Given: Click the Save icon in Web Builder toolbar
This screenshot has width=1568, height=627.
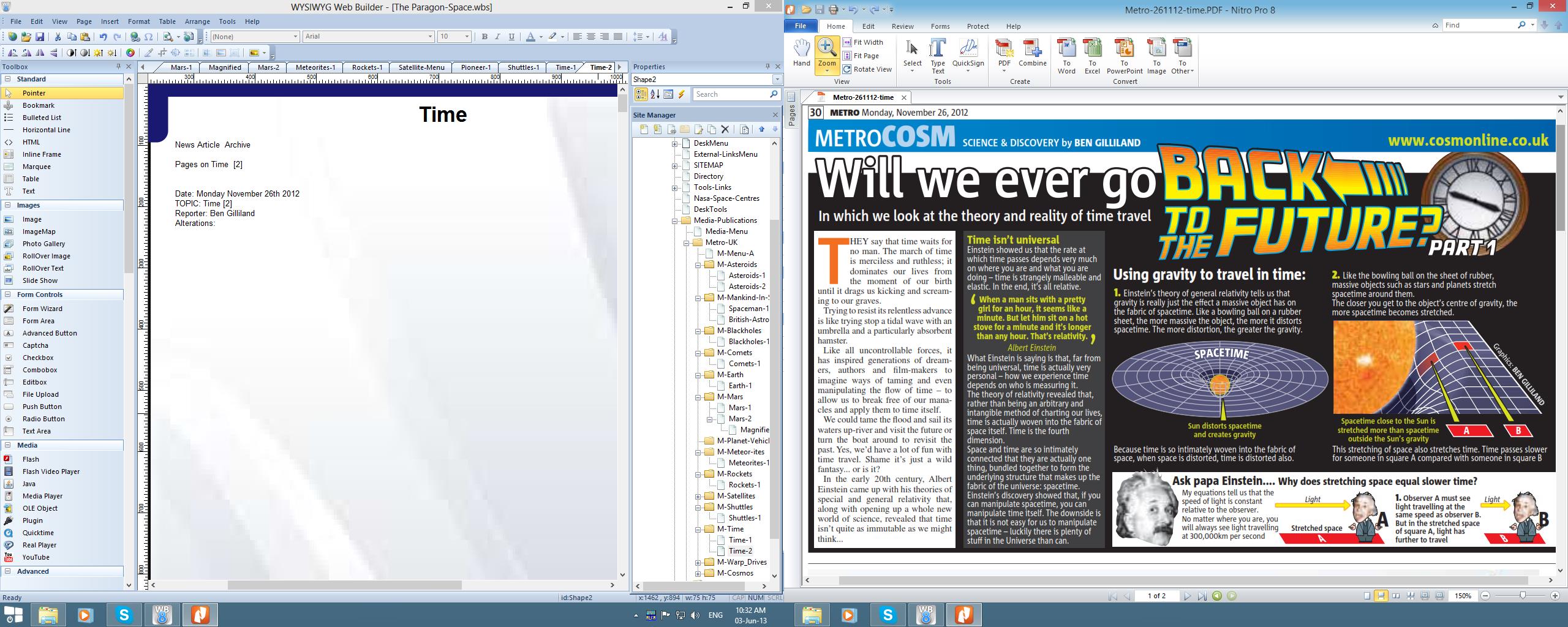Looking at the screenshot, I should (x=40, y=37).
